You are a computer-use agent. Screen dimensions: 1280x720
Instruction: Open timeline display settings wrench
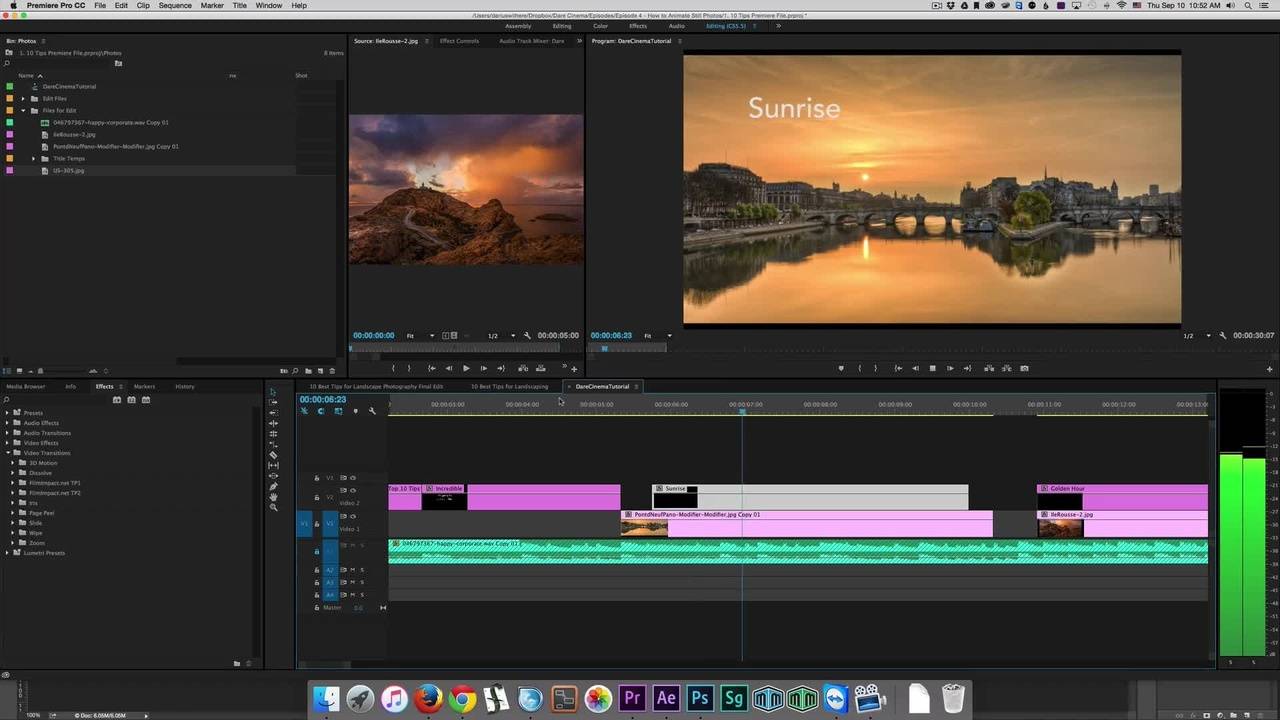(372, 411)
